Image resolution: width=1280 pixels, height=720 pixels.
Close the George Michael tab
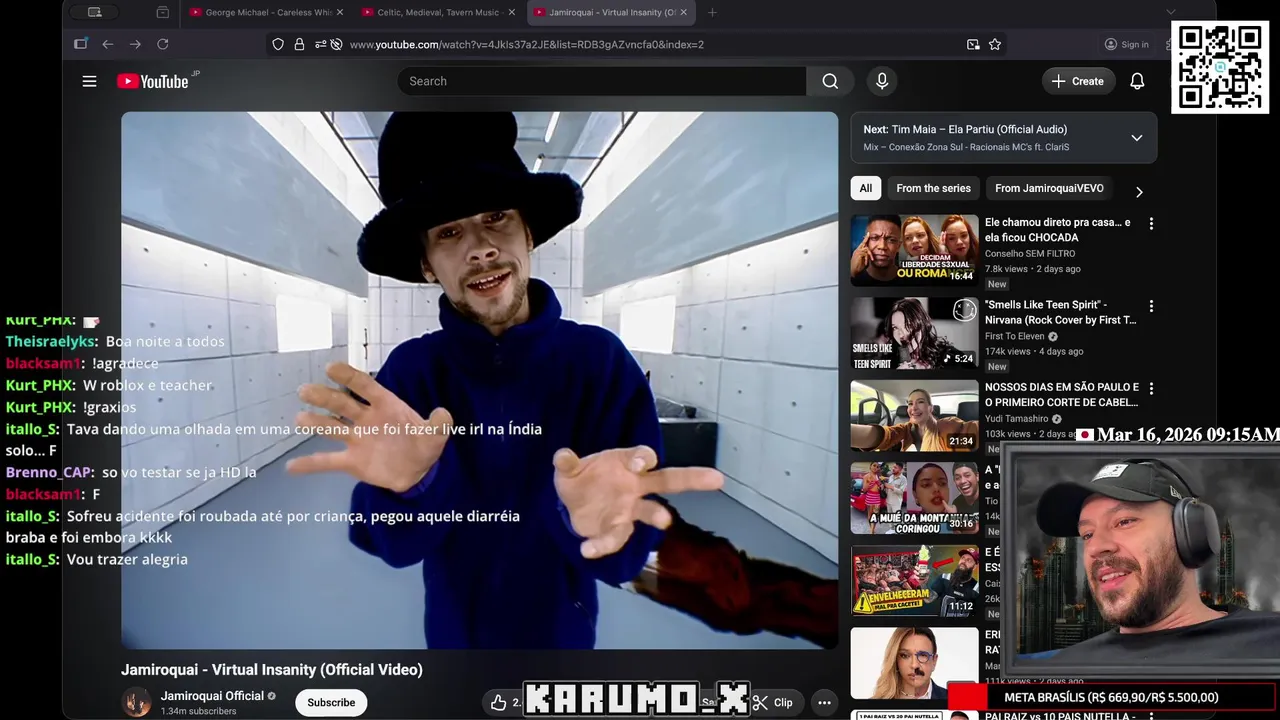point(340,12)
